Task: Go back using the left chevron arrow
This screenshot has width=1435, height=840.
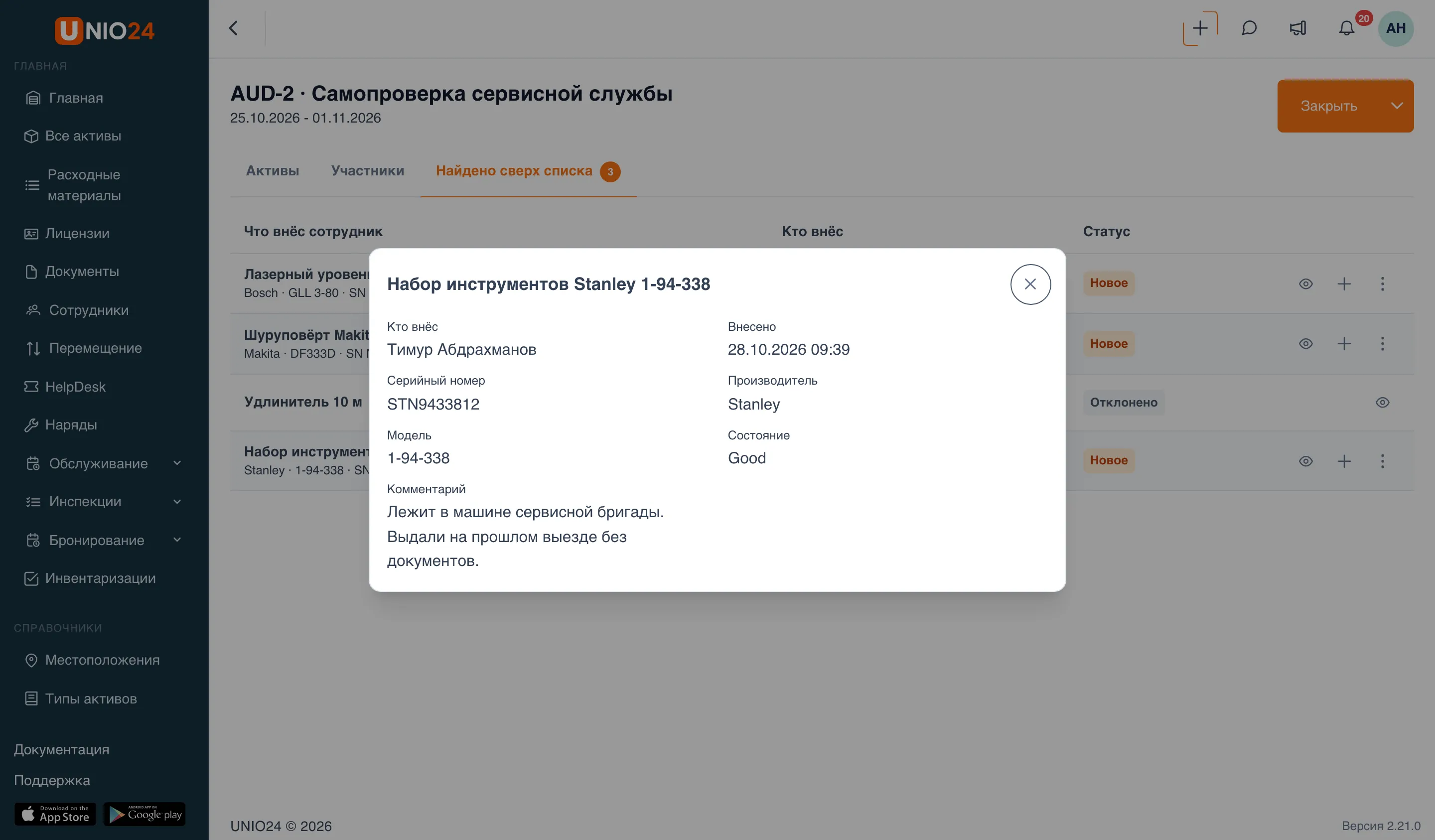Action: [x=234, y=28]
